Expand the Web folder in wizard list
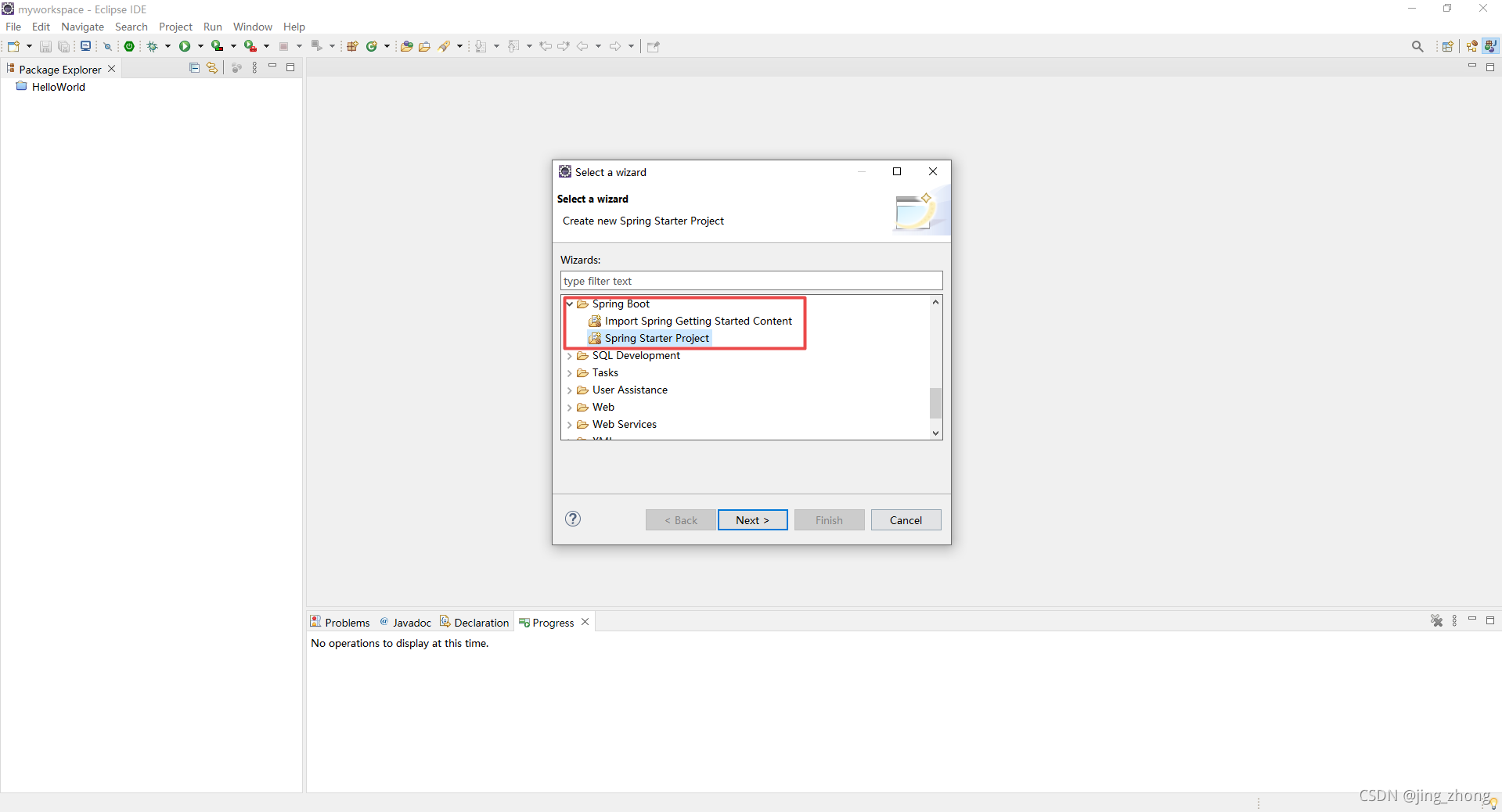Screen dimensions: 1502x812 click(x=570, y=408)
